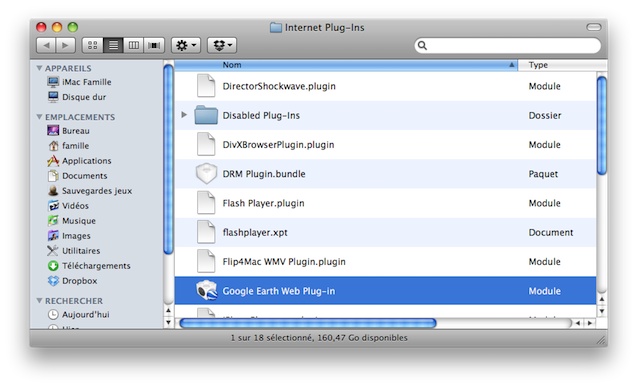Collapse the APPAREILS sidebar section
The height and width of the screenshot is (388, 638).
coord(39,68)
